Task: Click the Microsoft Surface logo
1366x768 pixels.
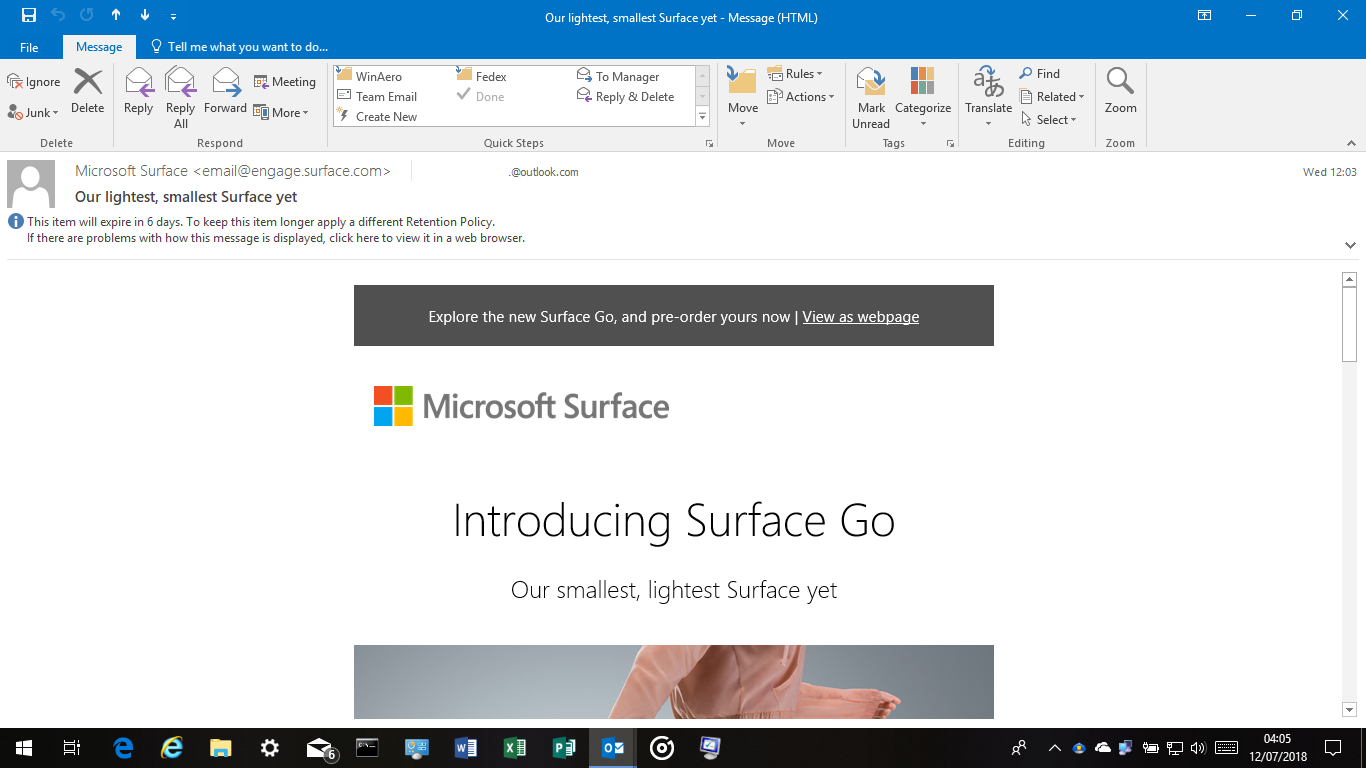Action: click(x=521, y=406)
